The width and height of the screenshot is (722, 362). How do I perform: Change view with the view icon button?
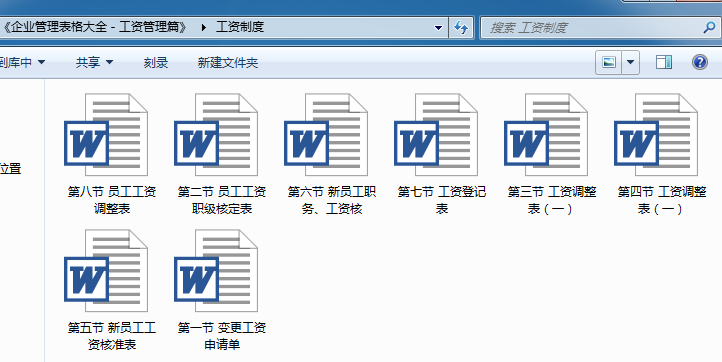(609, 62)
